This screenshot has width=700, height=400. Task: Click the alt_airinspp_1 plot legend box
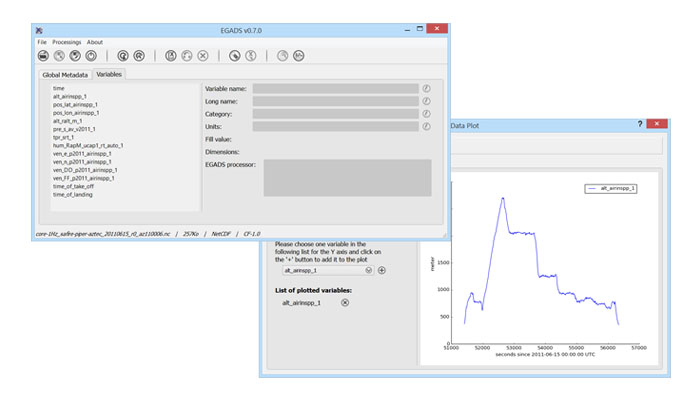(610, 188)
